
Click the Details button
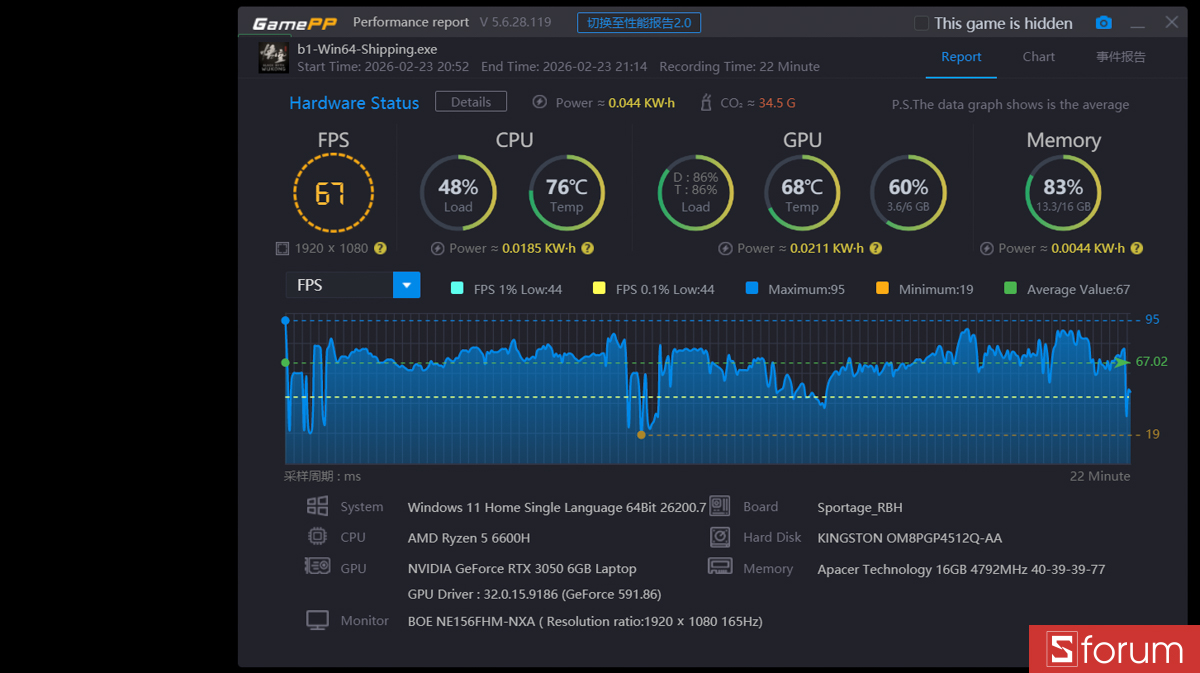pyautogui.click(x=471, y=102)
